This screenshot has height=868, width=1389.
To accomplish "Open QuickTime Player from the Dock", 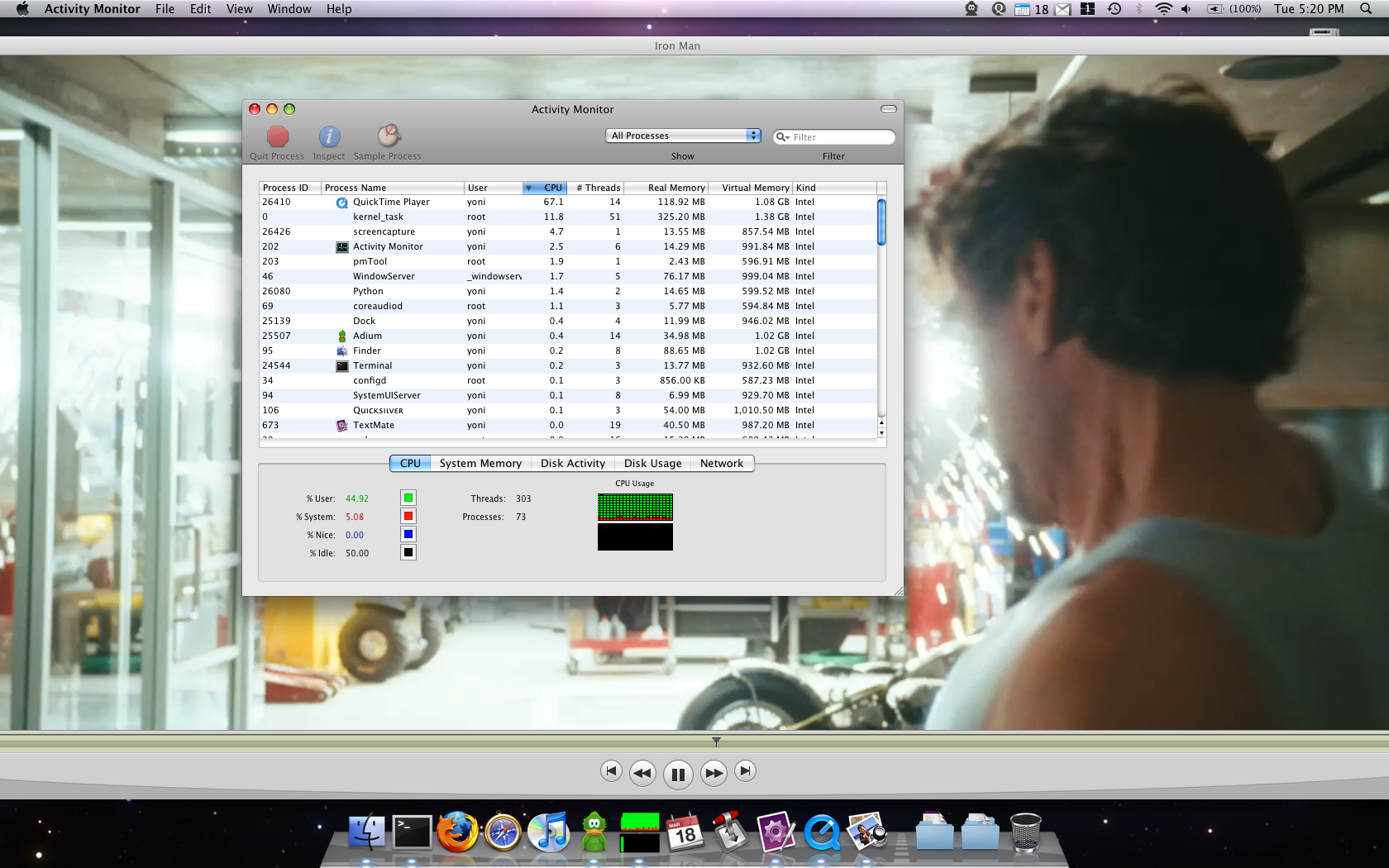I will coord(823,832).
